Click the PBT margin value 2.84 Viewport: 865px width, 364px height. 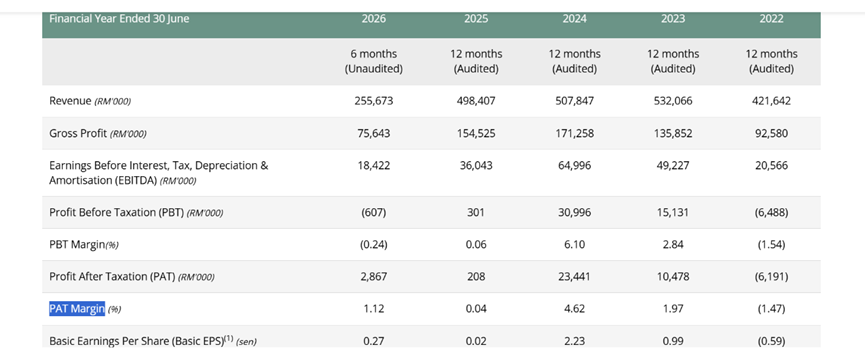pos(673,245)
